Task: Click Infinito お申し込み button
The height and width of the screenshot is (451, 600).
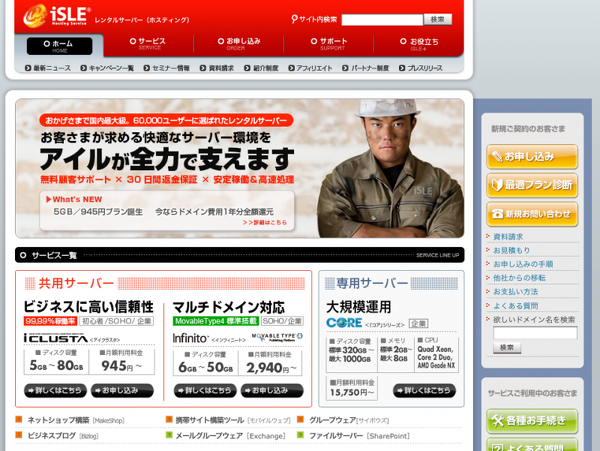Action: point(272,391)
